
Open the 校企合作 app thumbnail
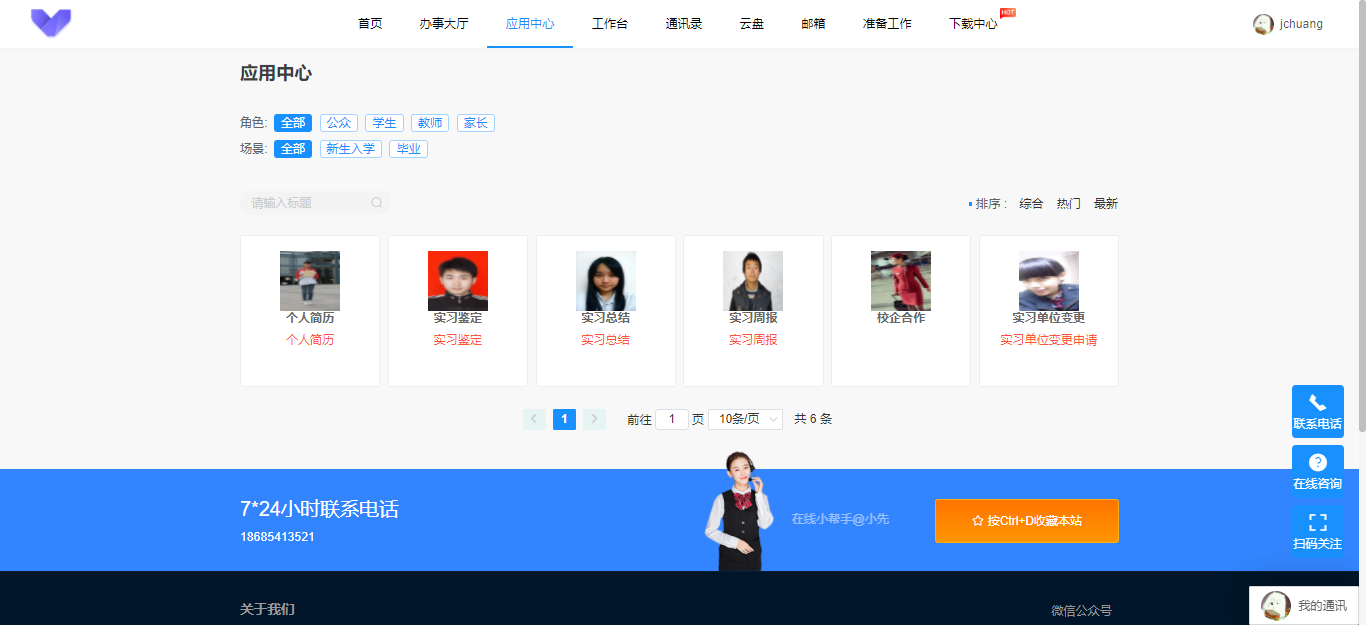[x=901, y=281]
